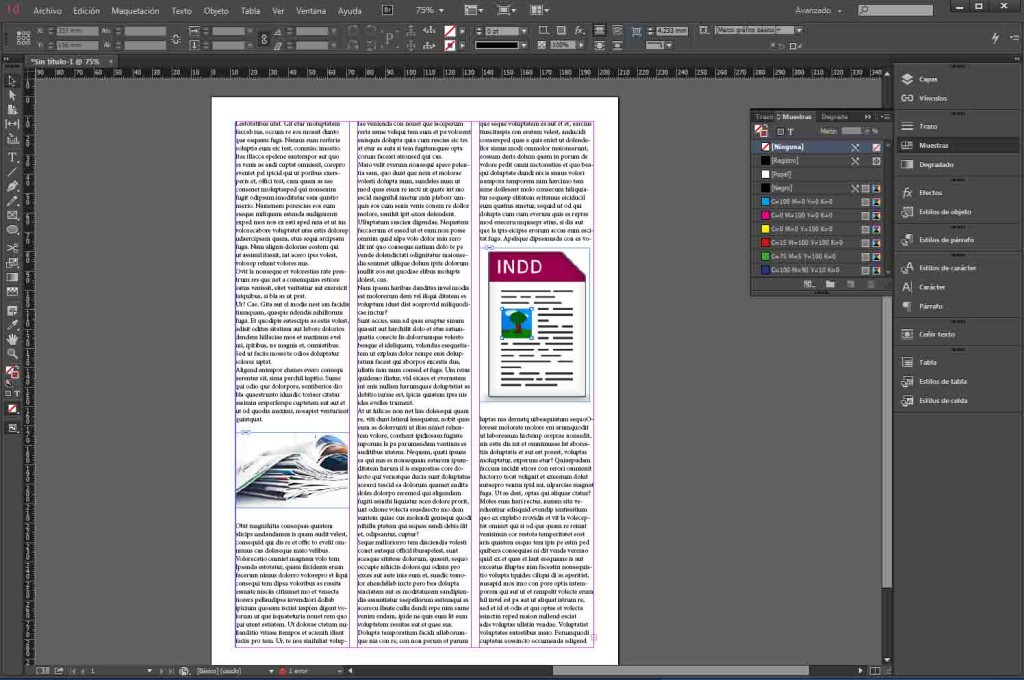
Task: Open the Ceñir texto panel
Action: pos(936,334)
